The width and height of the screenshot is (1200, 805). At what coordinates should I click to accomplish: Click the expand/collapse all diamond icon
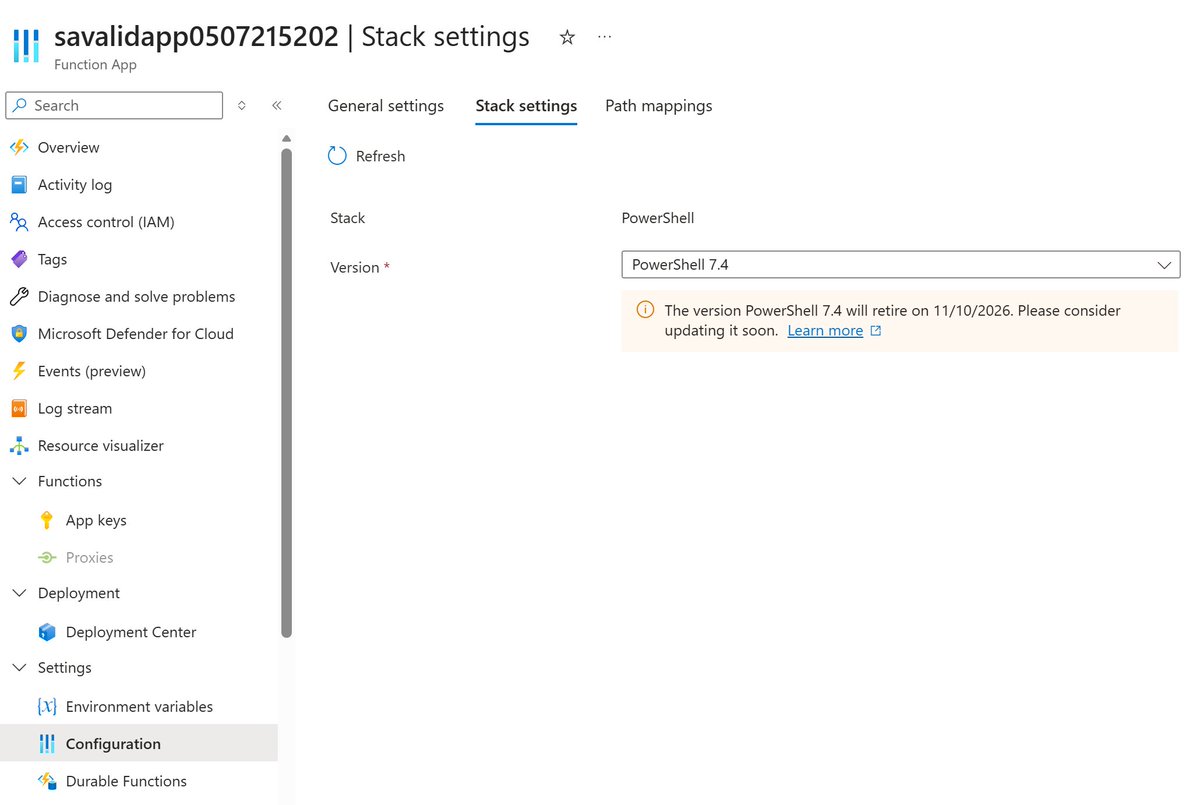point(241,105)
